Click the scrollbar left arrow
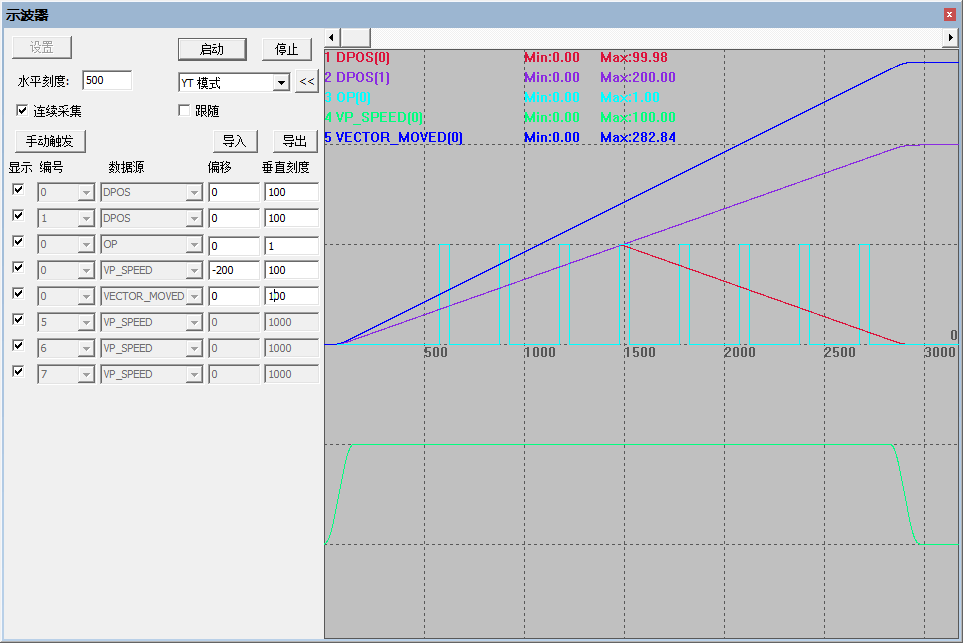963x643 pixels. [x=332, y=37]
